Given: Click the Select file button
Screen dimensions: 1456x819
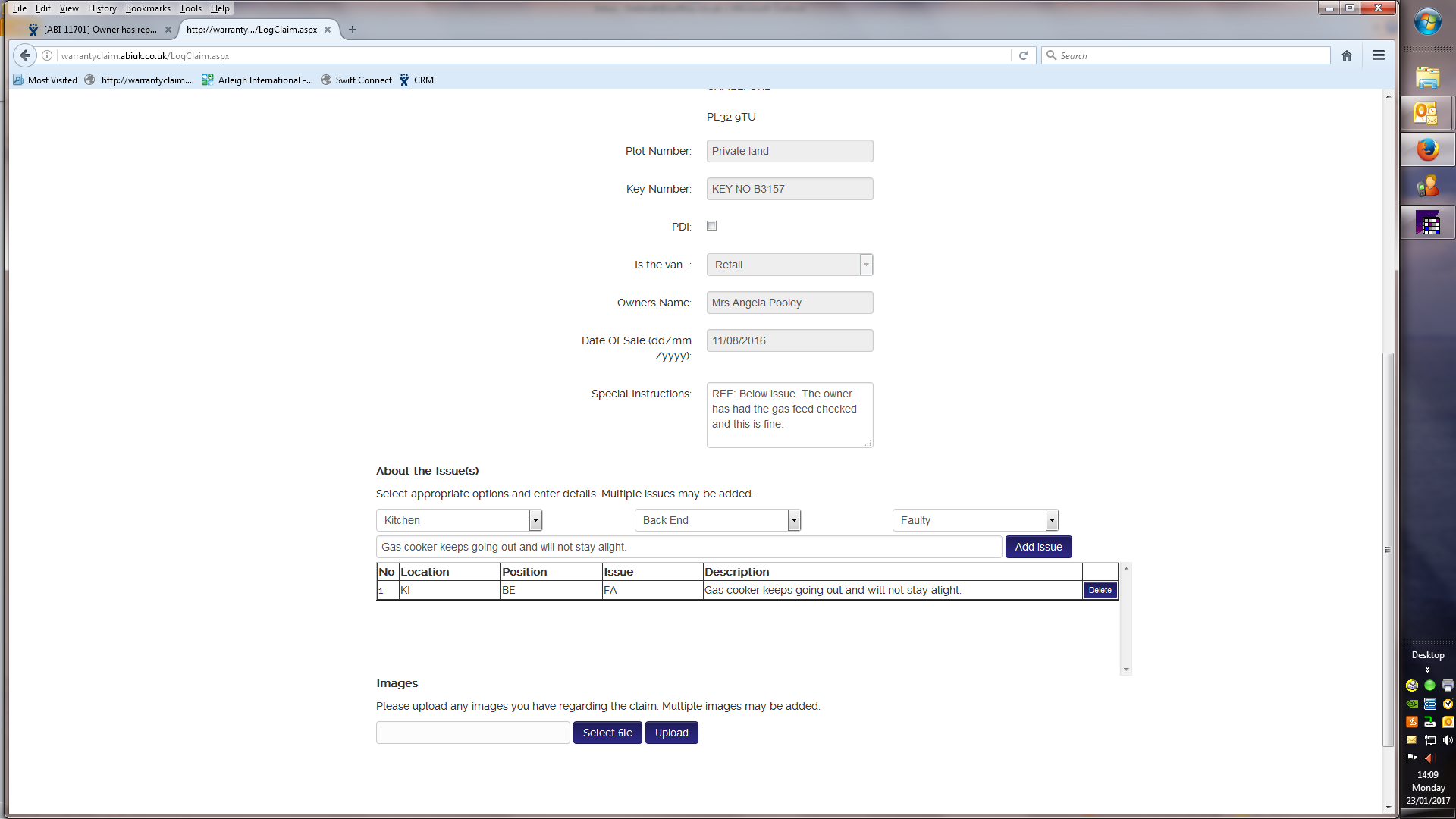Looking at the screenshot, I should 607,733.
